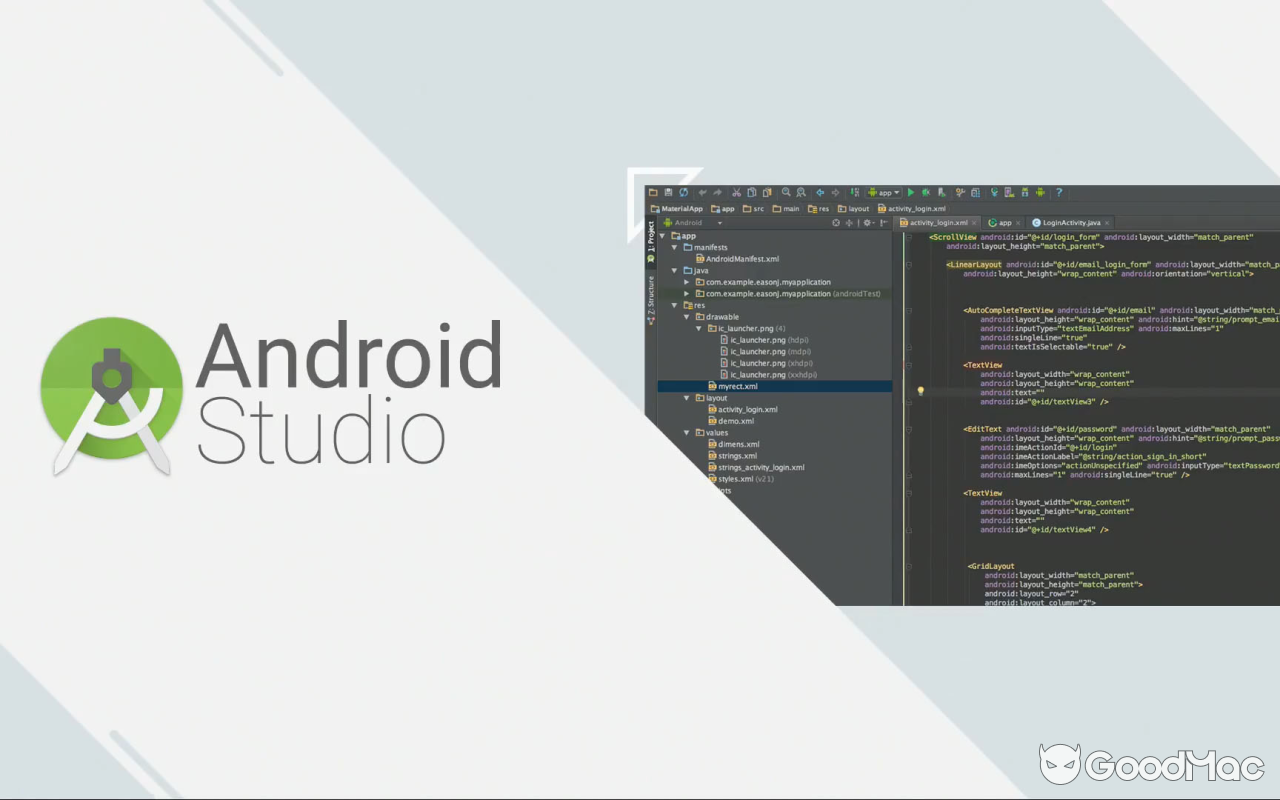
Task: Run the app with the green Run button
Action: 911,192
